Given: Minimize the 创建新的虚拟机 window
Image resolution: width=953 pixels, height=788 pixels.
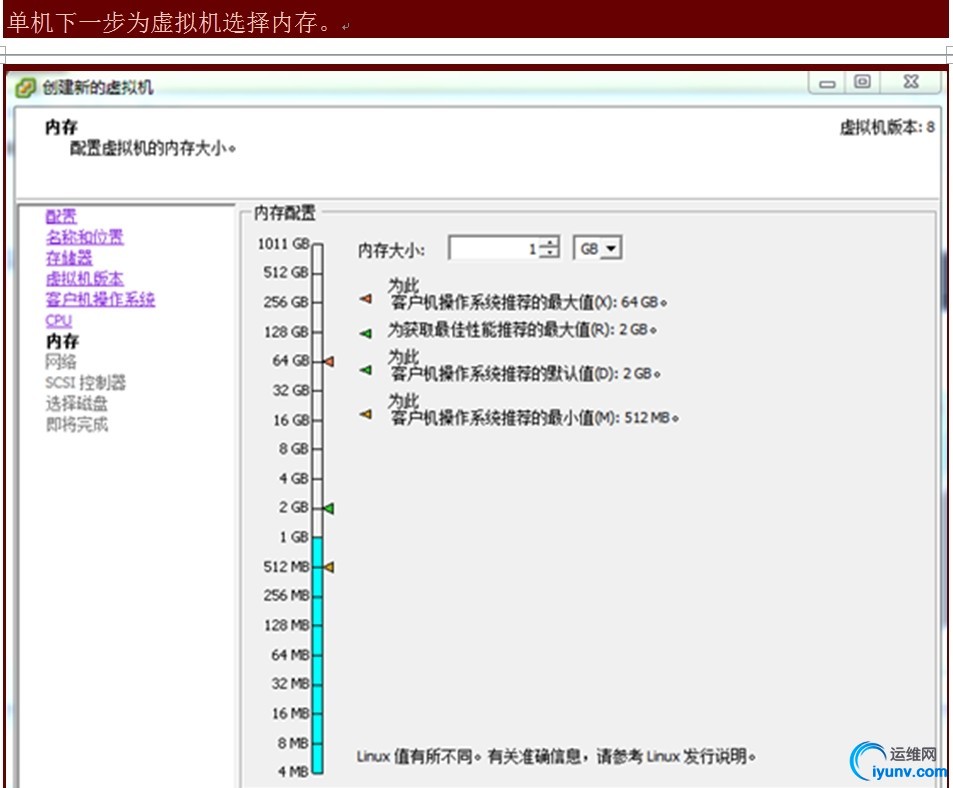Looking at the screenshot, I should [x=827, y=83].
